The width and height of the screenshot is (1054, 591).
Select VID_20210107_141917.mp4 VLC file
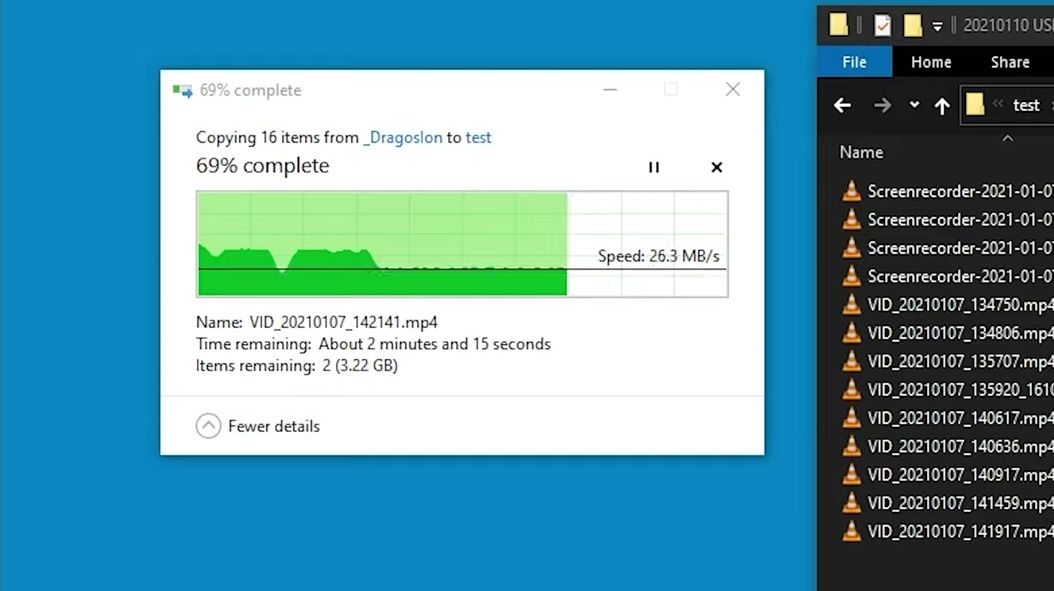pyautogui.click(x=947, y=531)
